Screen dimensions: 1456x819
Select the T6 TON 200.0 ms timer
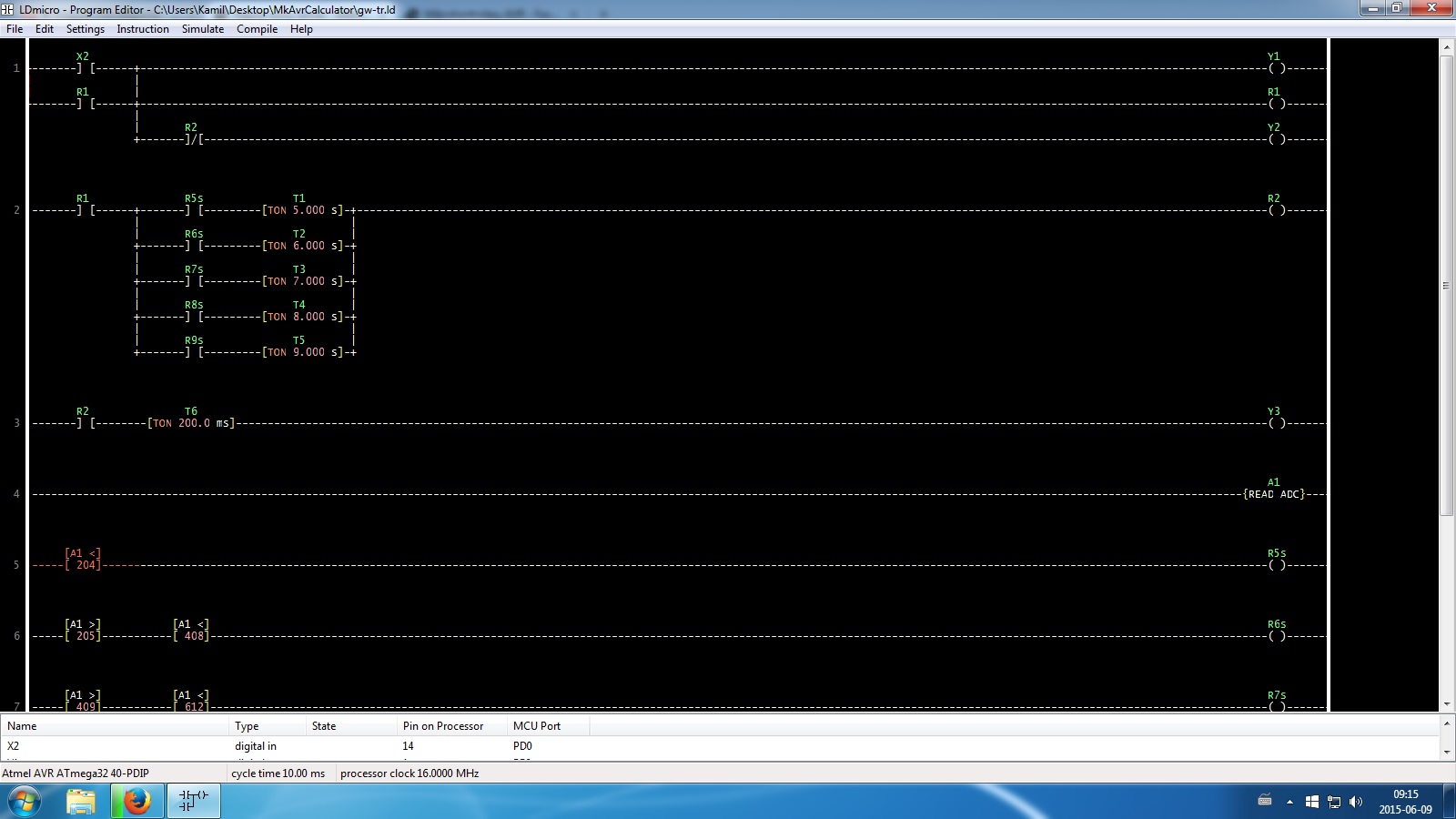pos(191,418)
